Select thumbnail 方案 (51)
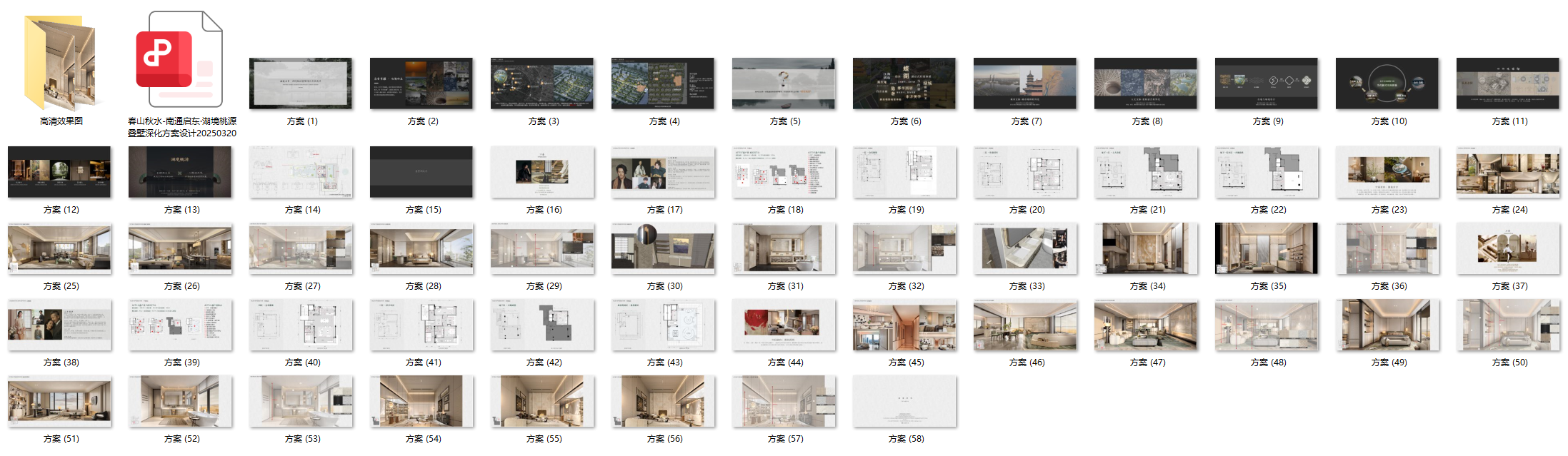This screenshot has height=456, width=1568. tap(59, 401)
